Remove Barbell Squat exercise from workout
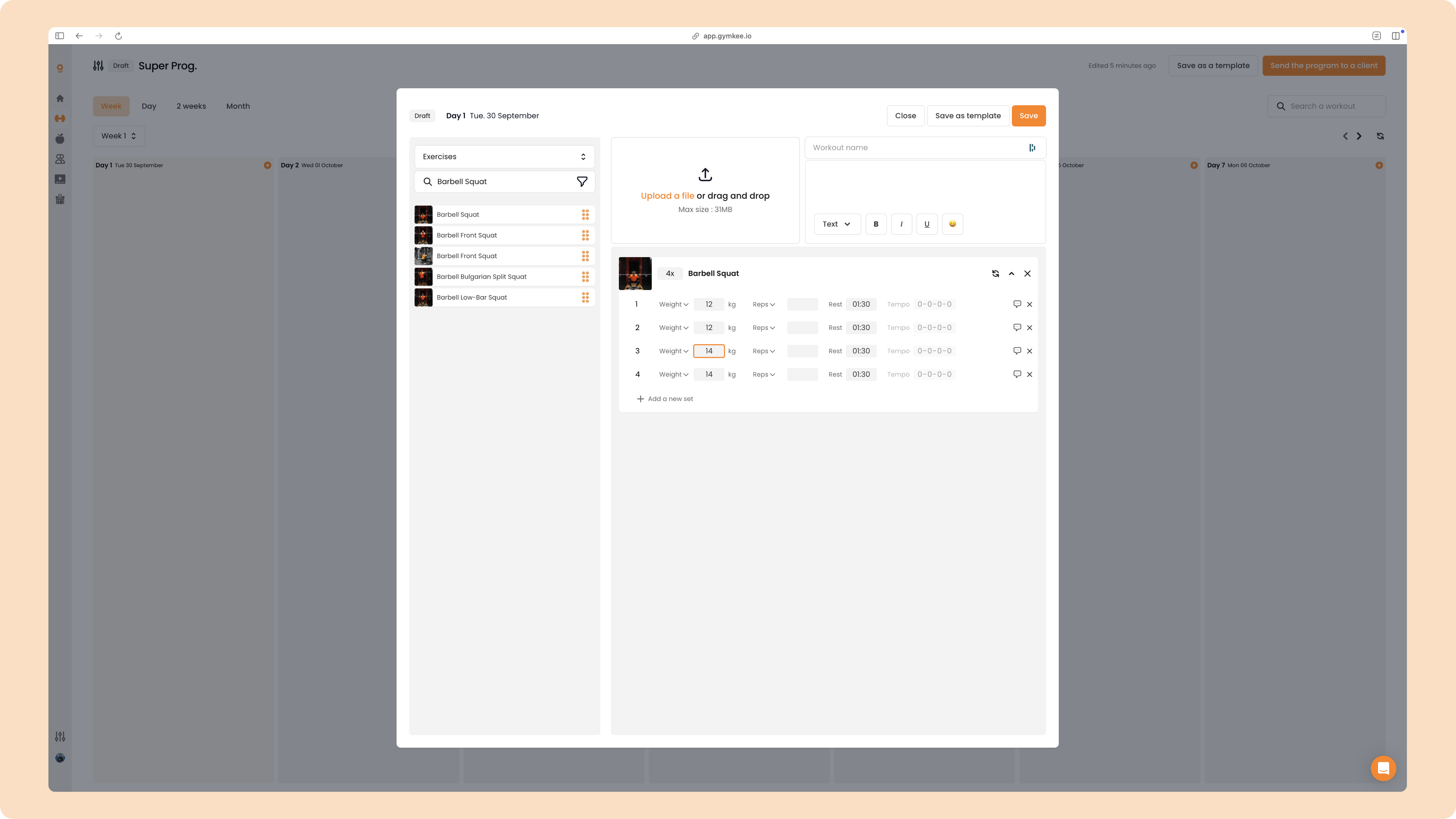The height and width of the screenshot is (819, 1456). [x=1027, y=274]
